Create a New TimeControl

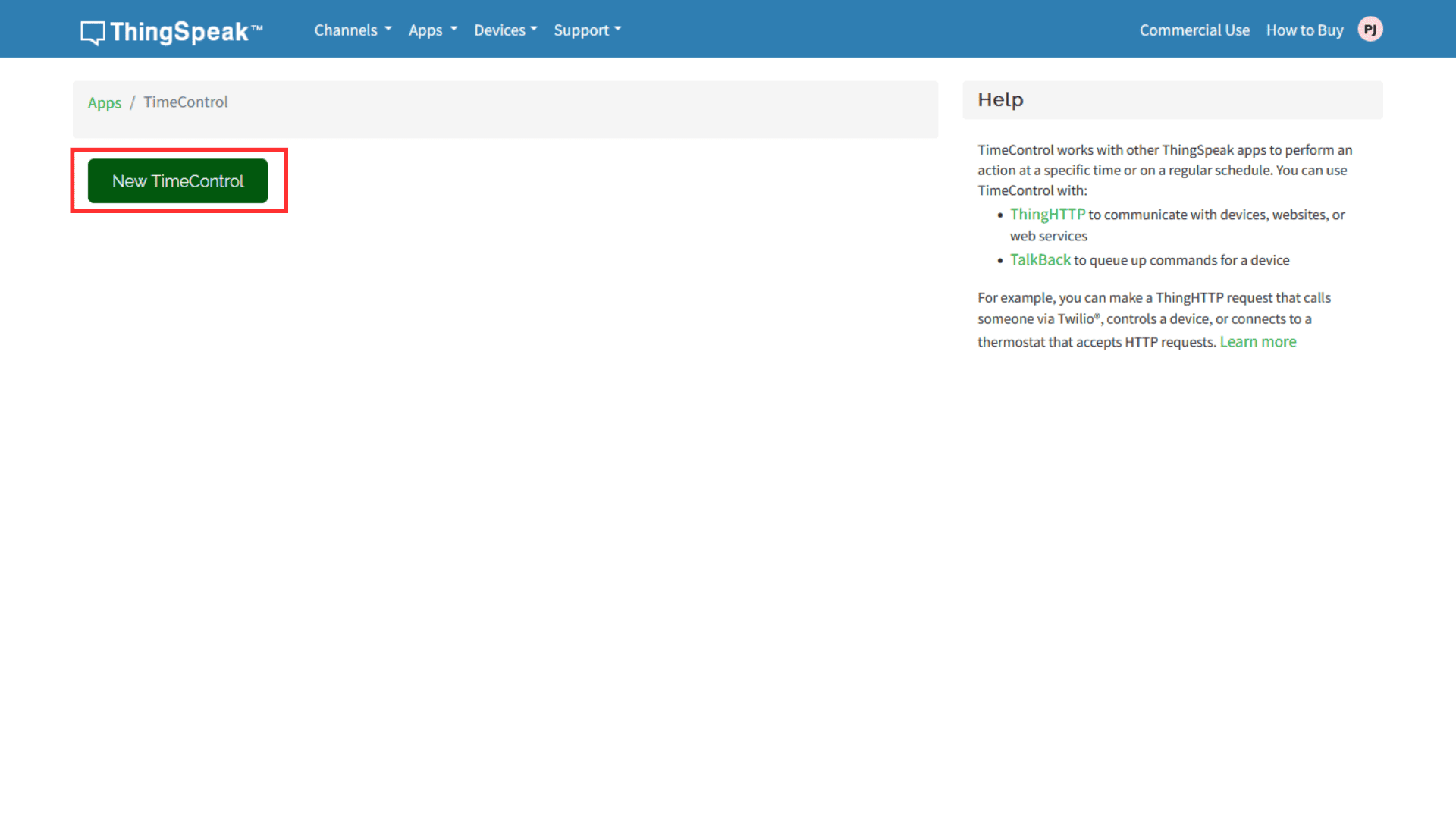[178, 181]
